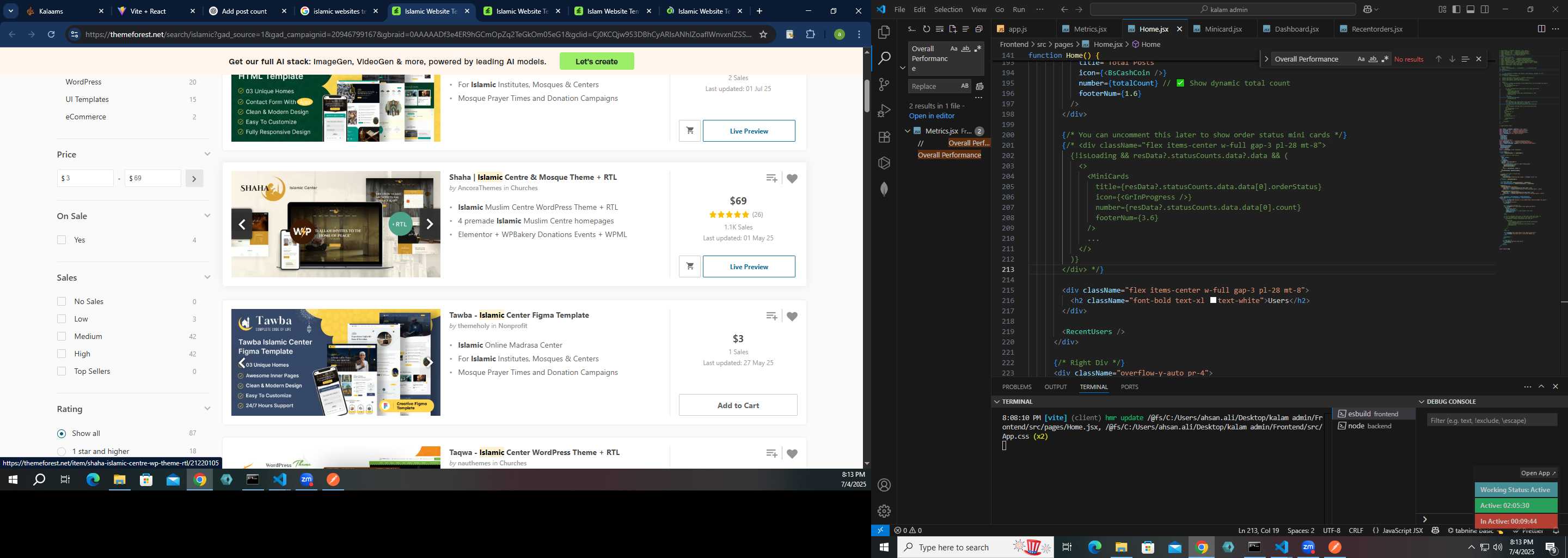Toggle Match Case in editor find widget

tap(1361, 59)
